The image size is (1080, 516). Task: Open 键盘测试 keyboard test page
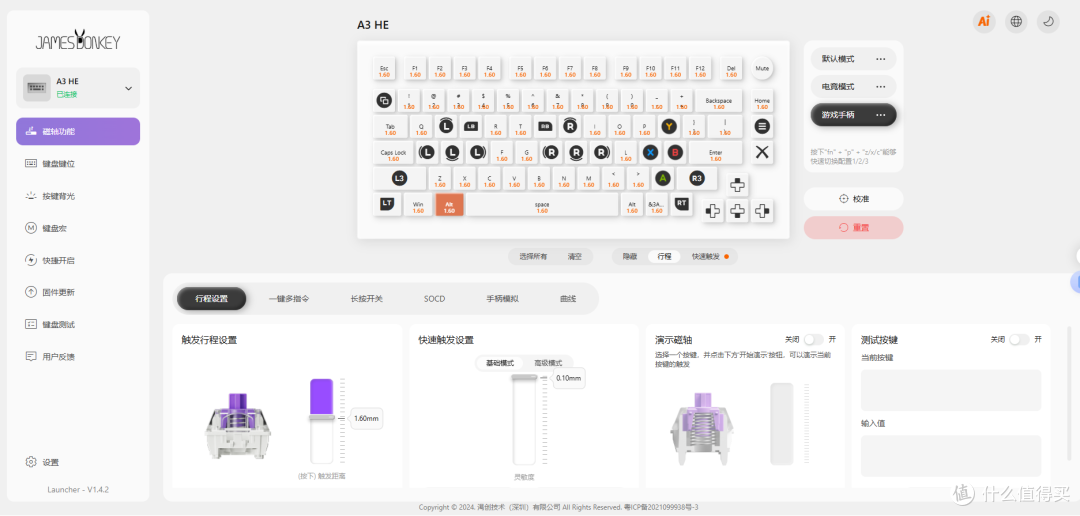point(78,324)
